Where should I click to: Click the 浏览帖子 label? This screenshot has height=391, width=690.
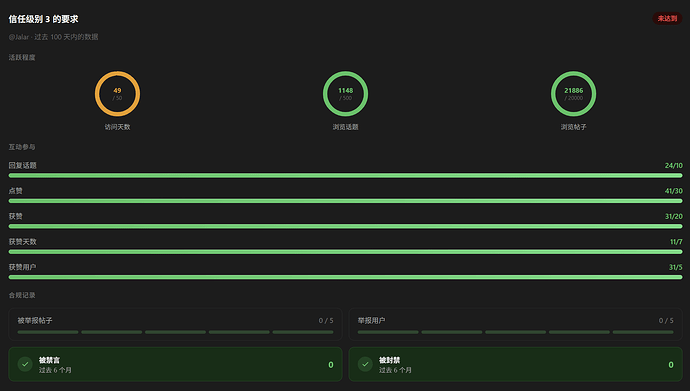[573, 127]
